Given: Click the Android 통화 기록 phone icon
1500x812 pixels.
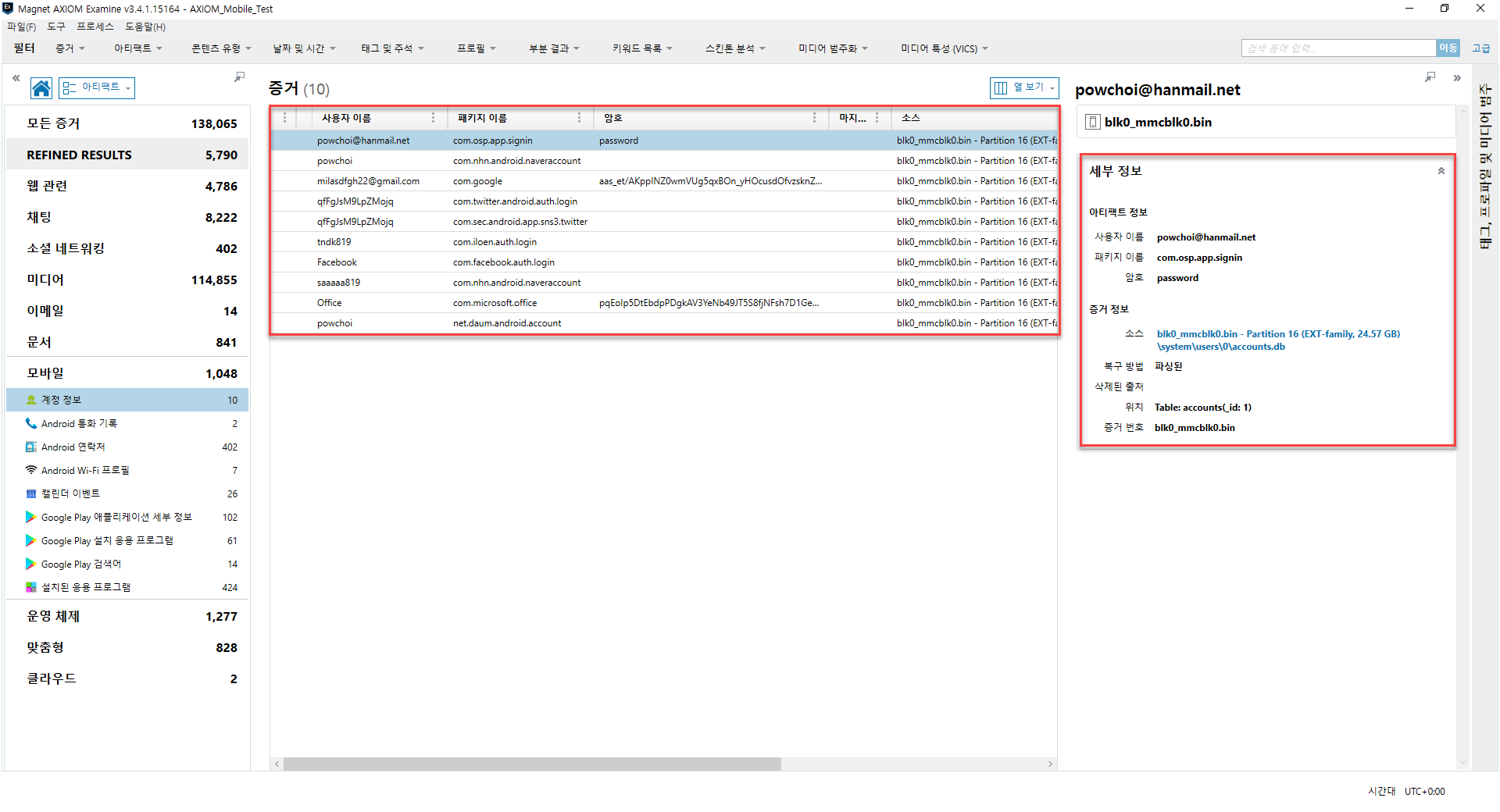Looking at the screenshot, I should tap(31, 423).
